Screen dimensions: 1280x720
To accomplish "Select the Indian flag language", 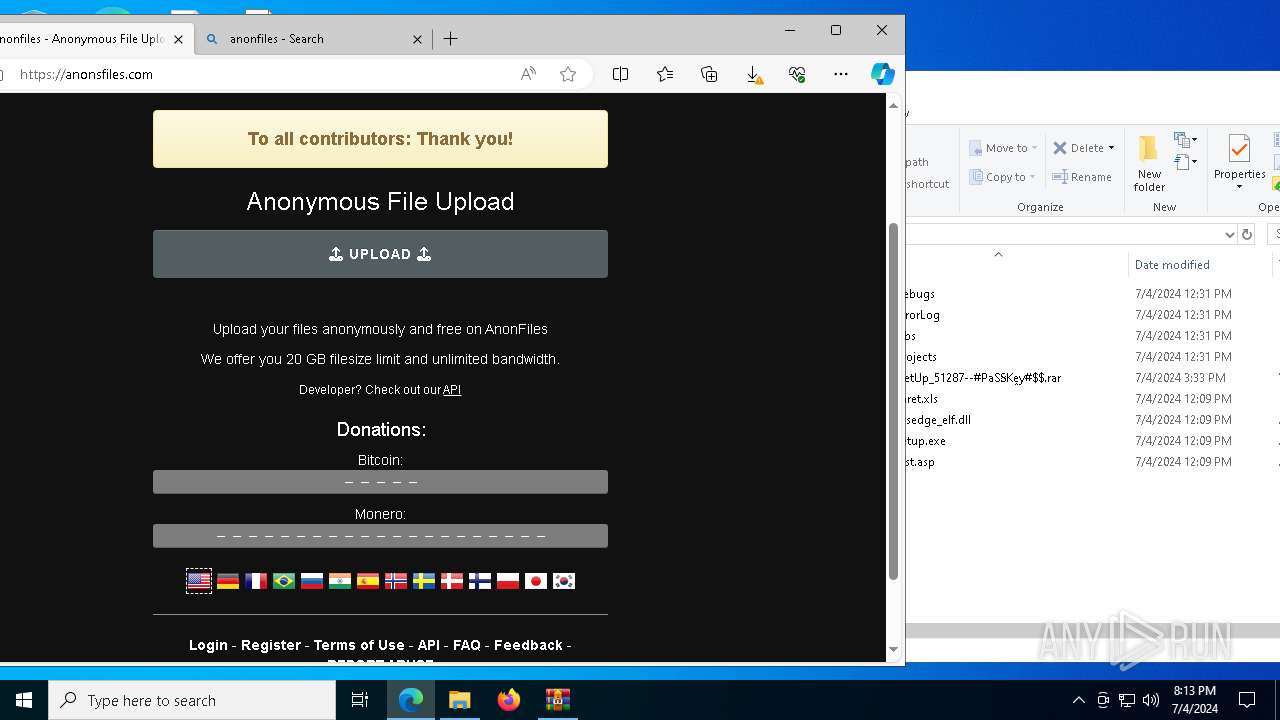I will tap(340, 581).
